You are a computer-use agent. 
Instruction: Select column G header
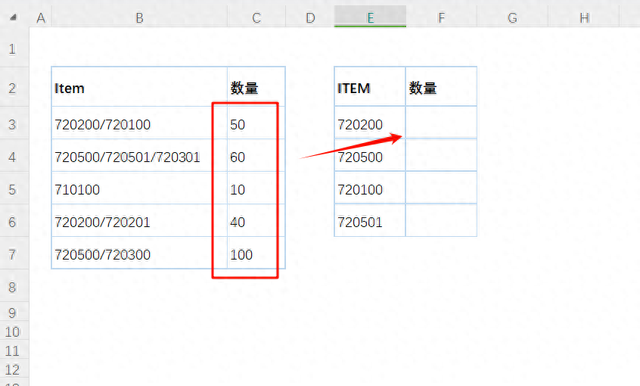pyautogui.click(x=512, y=18)
